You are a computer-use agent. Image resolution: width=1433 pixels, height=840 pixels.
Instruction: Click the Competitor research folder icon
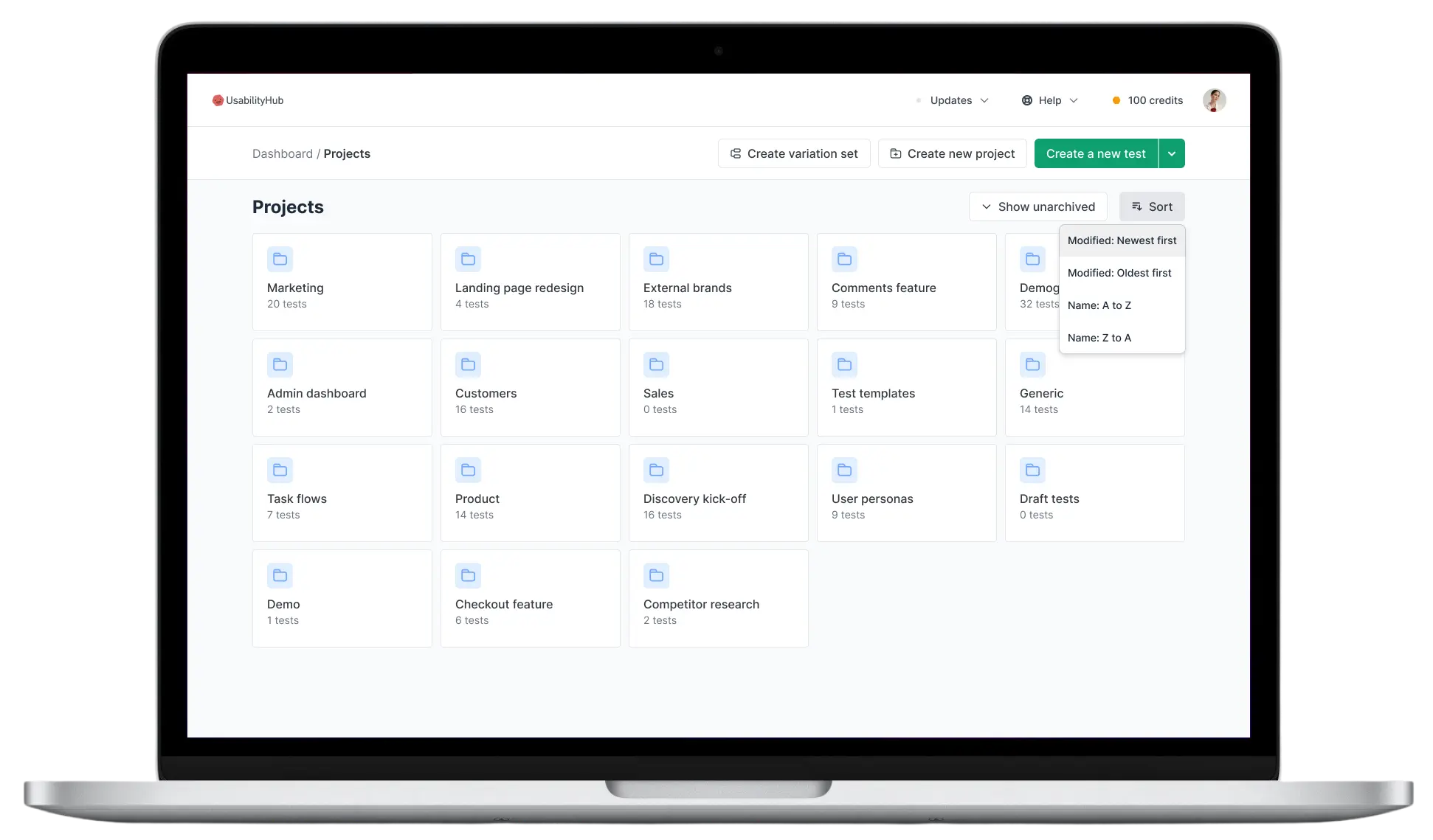point(656,575)
